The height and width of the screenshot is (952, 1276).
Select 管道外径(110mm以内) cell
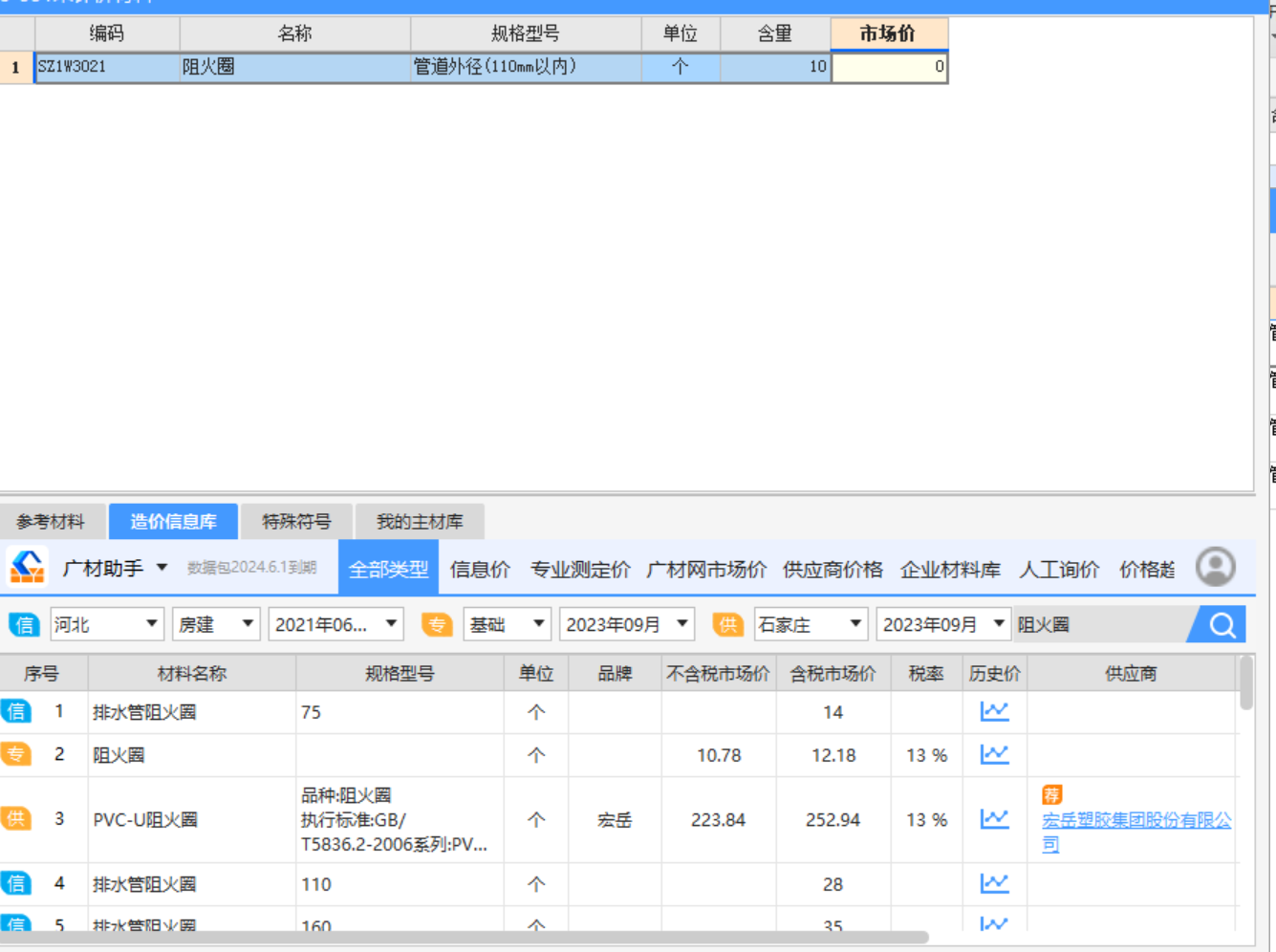coord(526,67)
